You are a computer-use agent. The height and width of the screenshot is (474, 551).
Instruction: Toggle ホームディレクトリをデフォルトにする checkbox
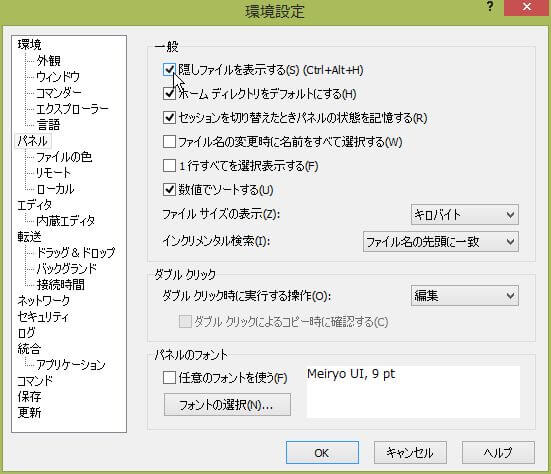[169, 93]
